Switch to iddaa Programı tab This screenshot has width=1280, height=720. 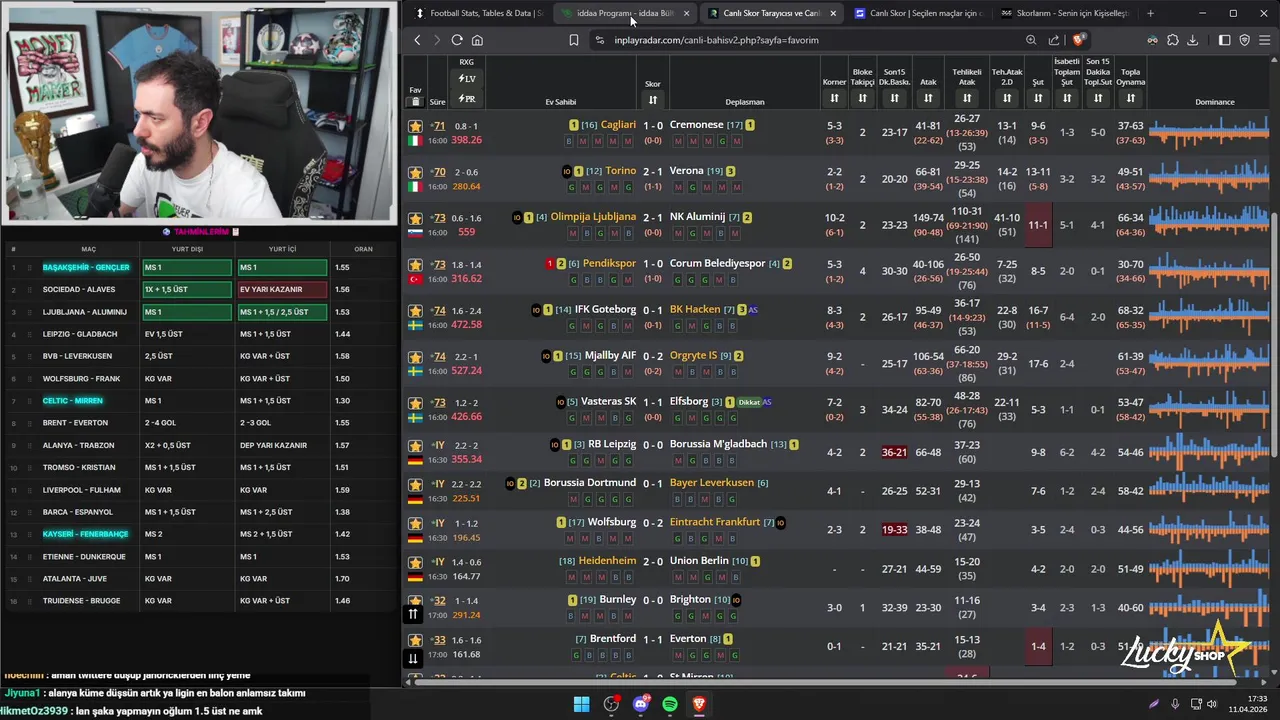coord(625,13)
